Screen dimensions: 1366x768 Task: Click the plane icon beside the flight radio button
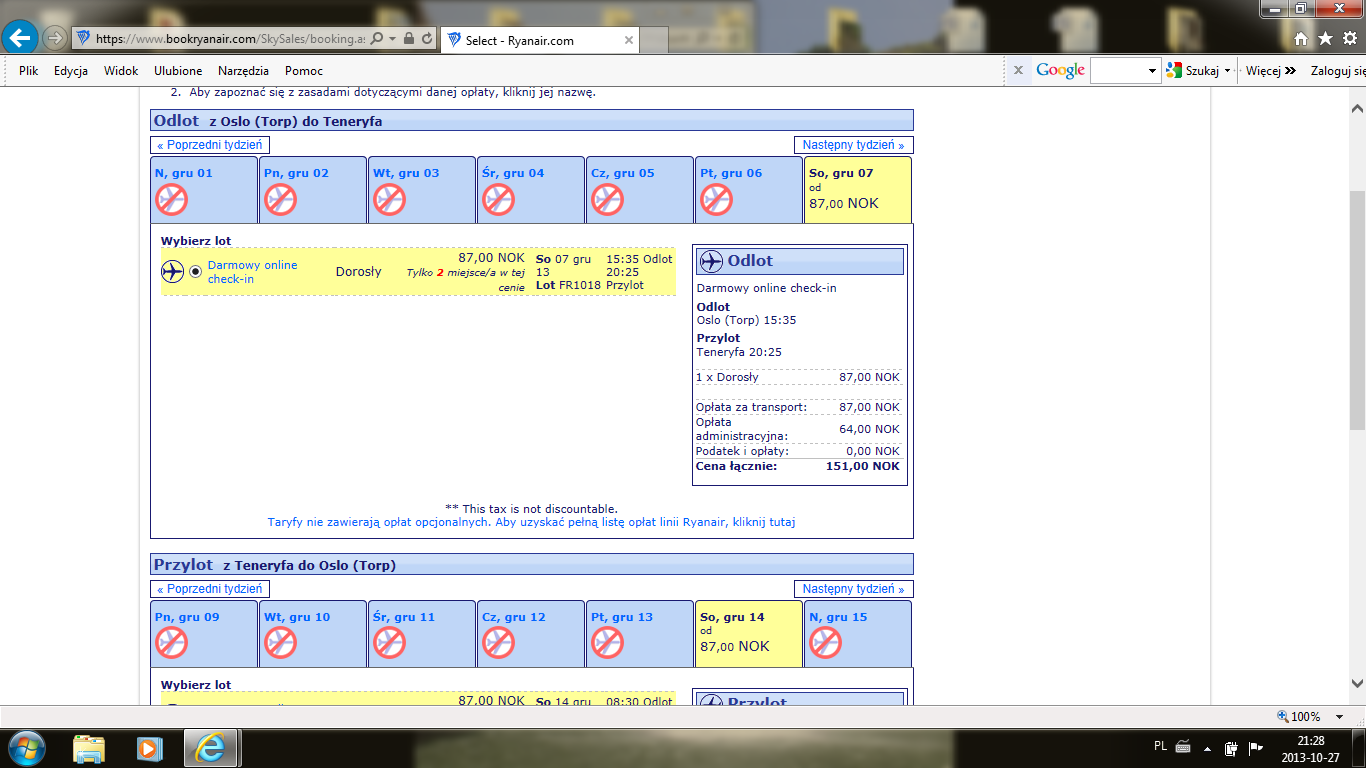pyautogui.click(x=173, y=271)
